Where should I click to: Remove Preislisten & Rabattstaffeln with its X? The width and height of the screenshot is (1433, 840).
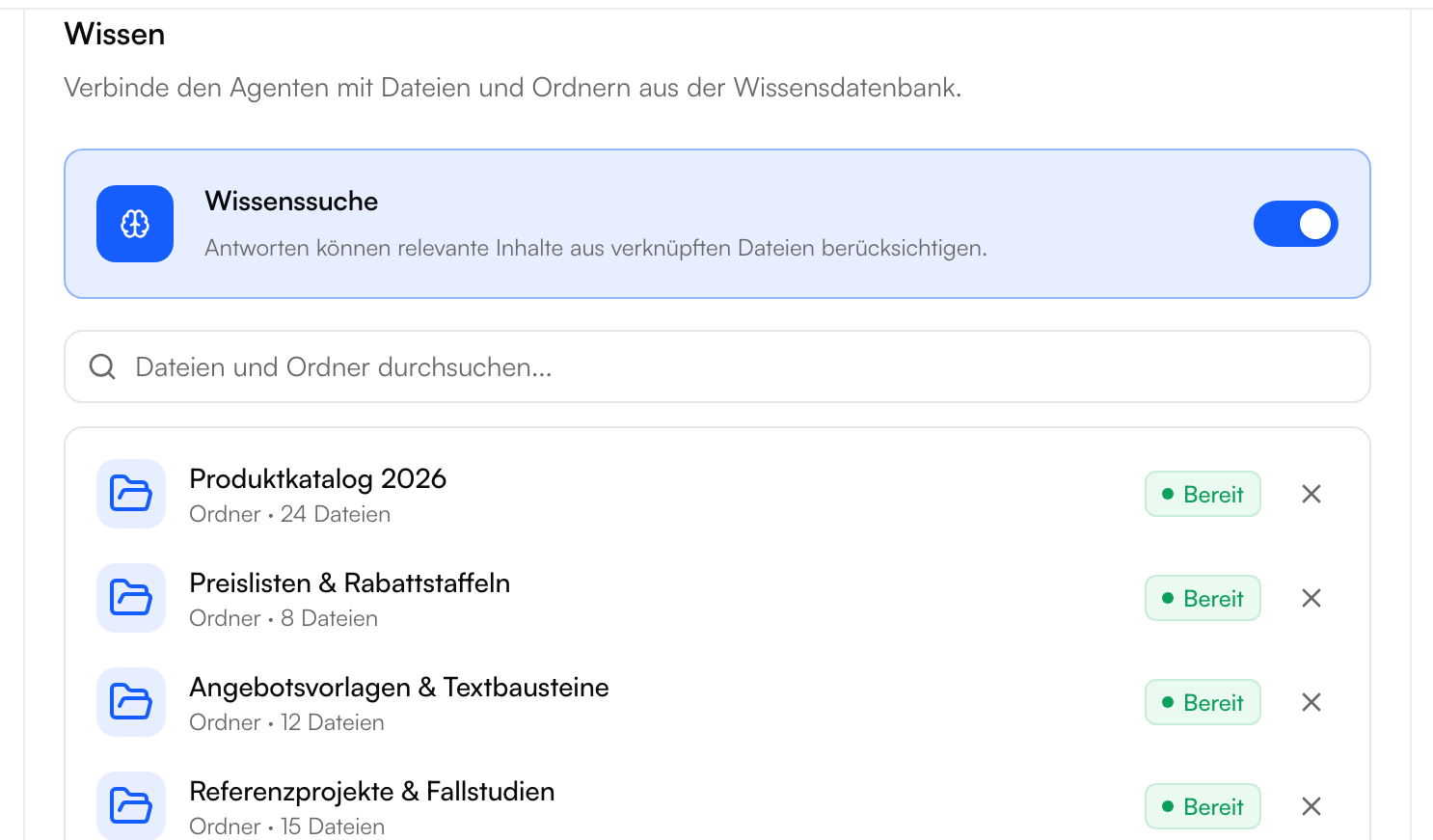(x=1311, y=598)
